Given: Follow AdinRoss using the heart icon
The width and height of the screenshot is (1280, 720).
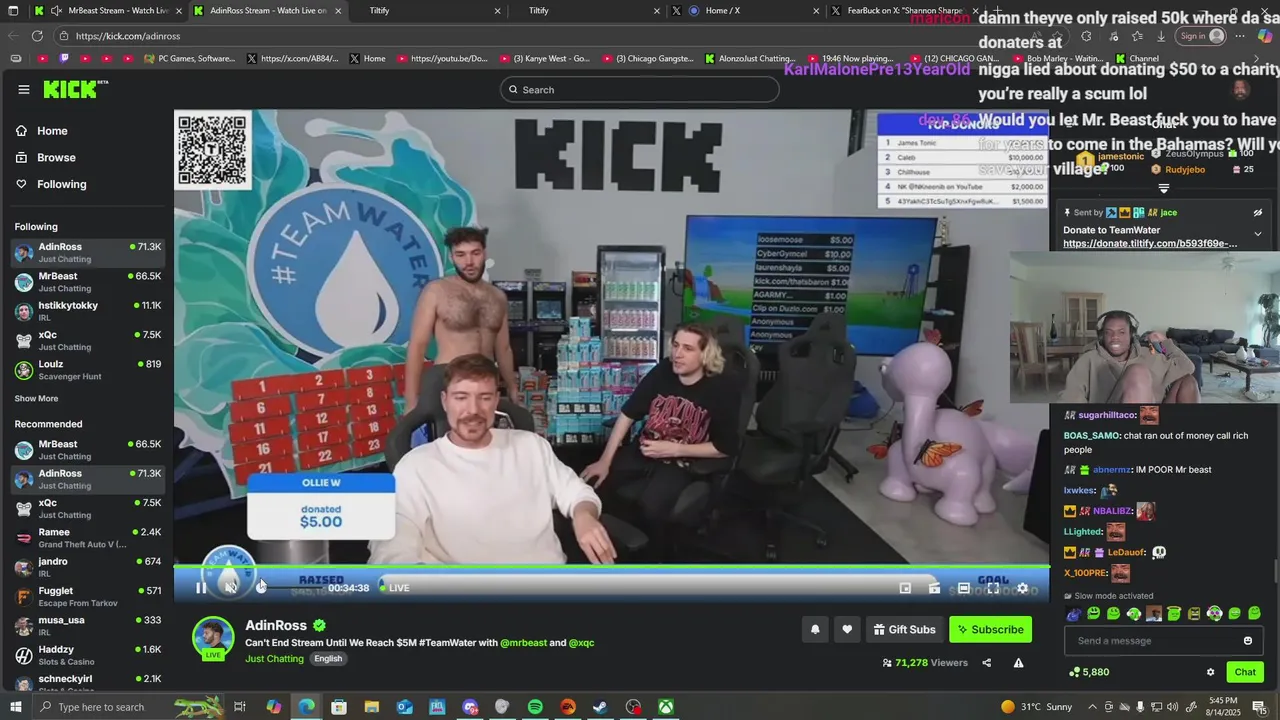Looking at the screenshot, I should coord(847,629).
